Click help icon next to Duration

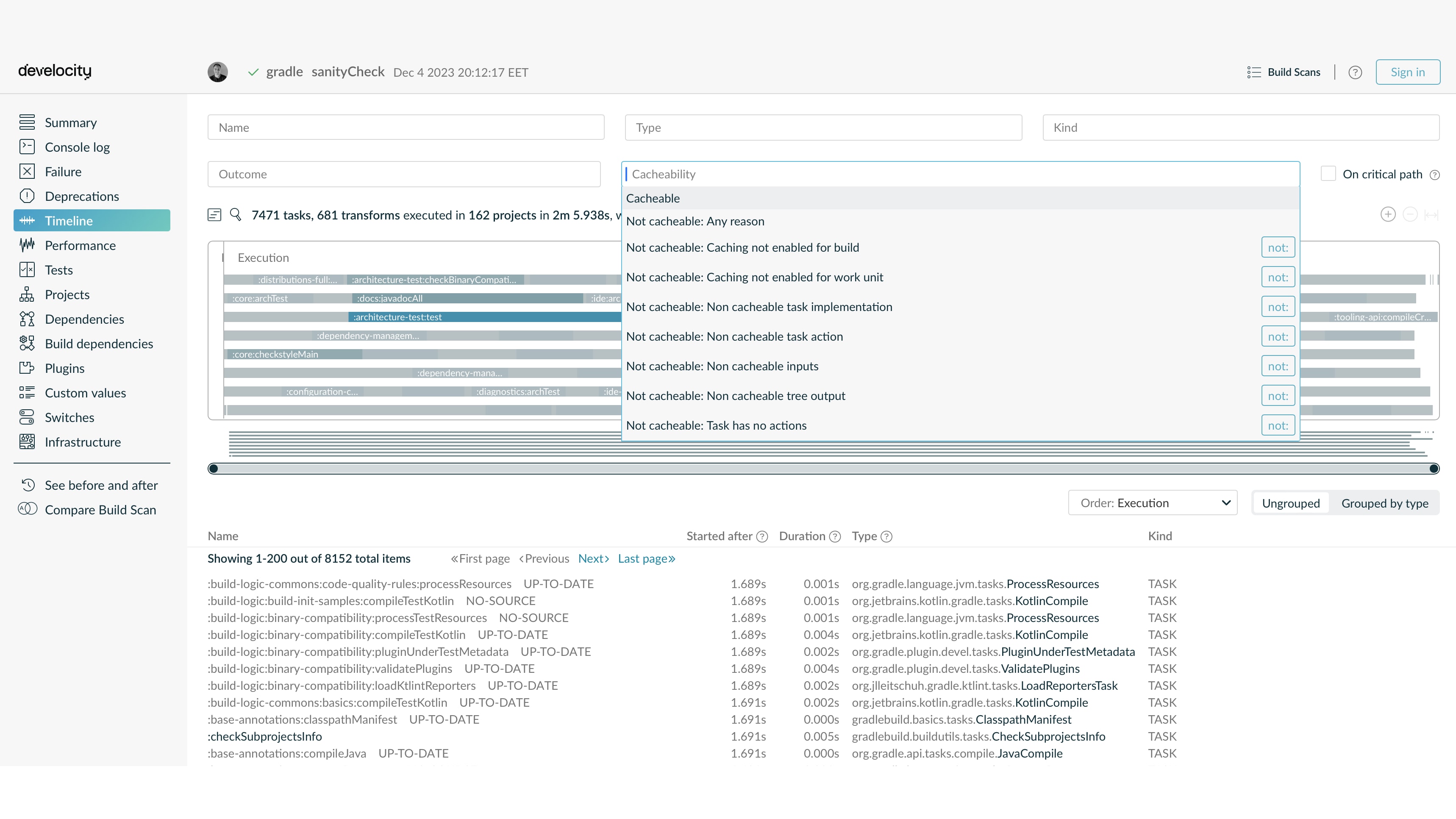(x=835, y=536)
